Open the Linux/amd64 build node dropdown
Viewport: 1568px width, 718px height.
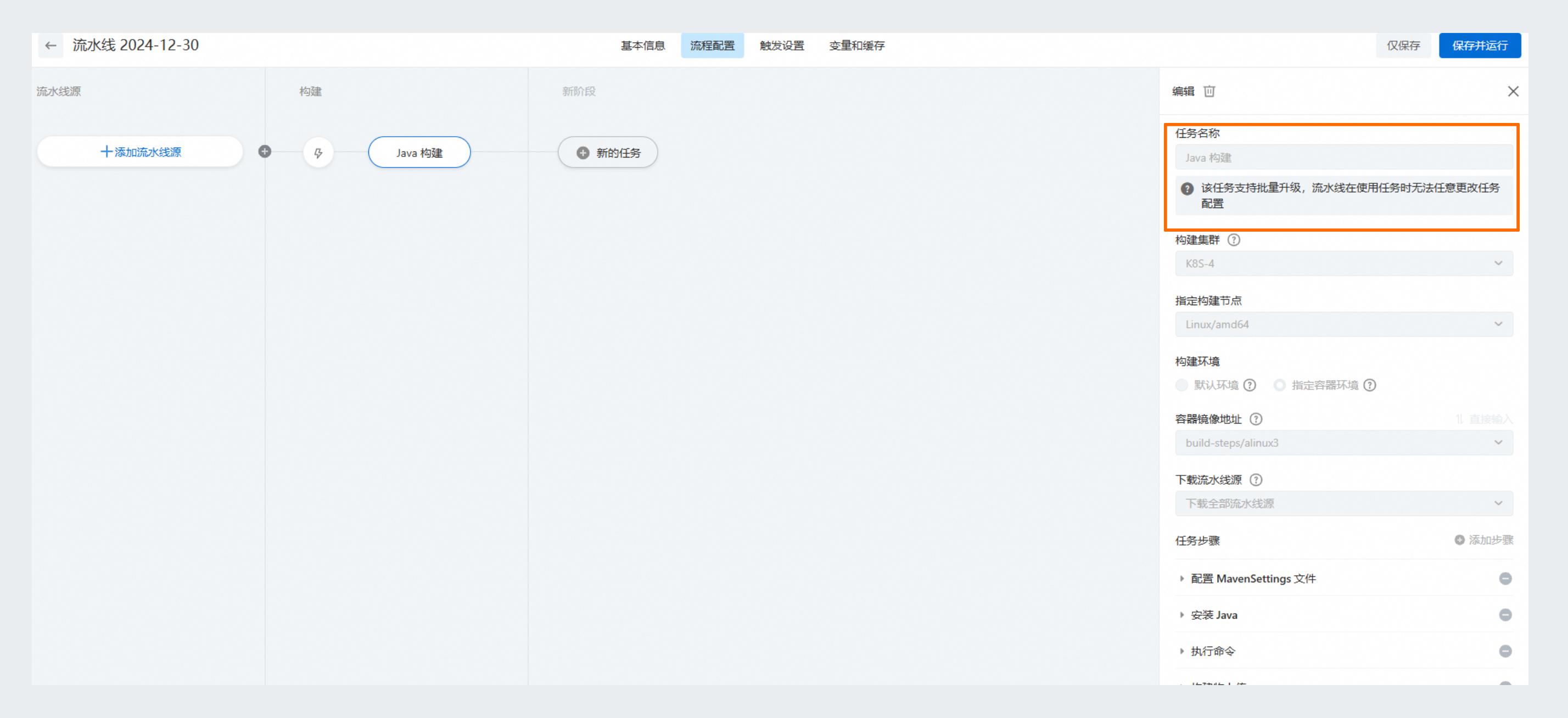[x=1343, y=324]
